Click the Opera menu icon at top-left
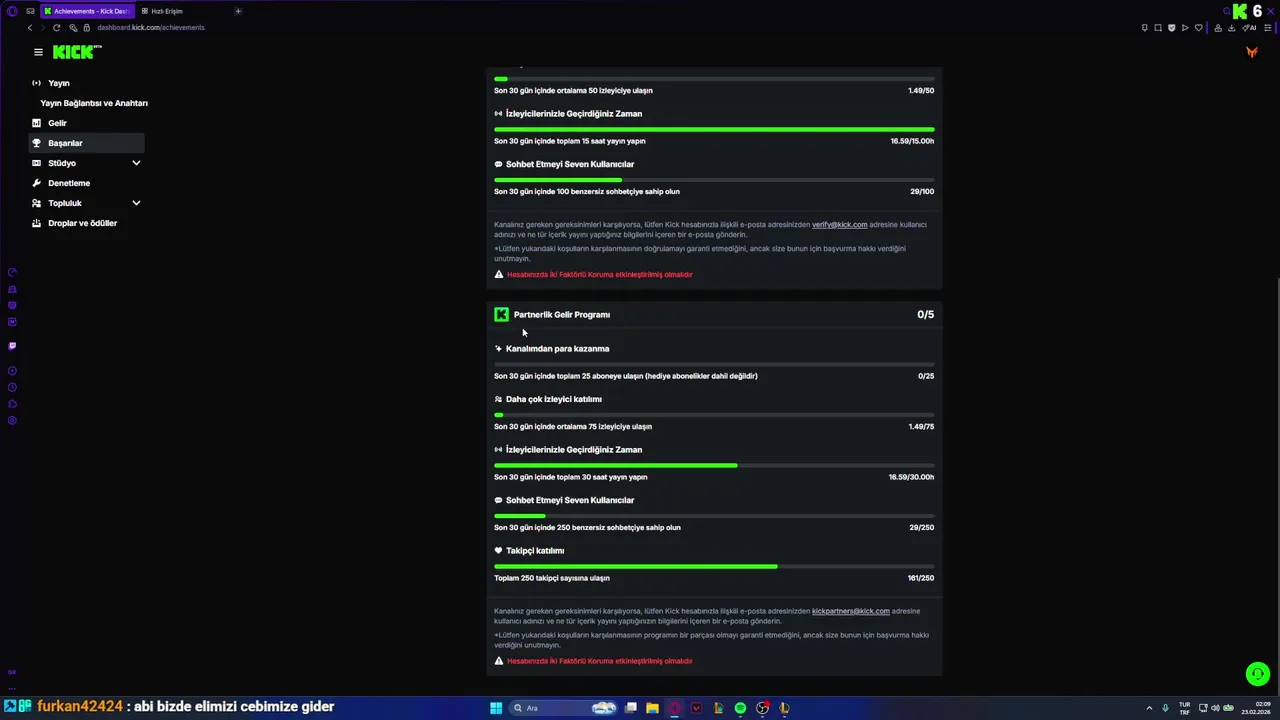 coord(12,11)
